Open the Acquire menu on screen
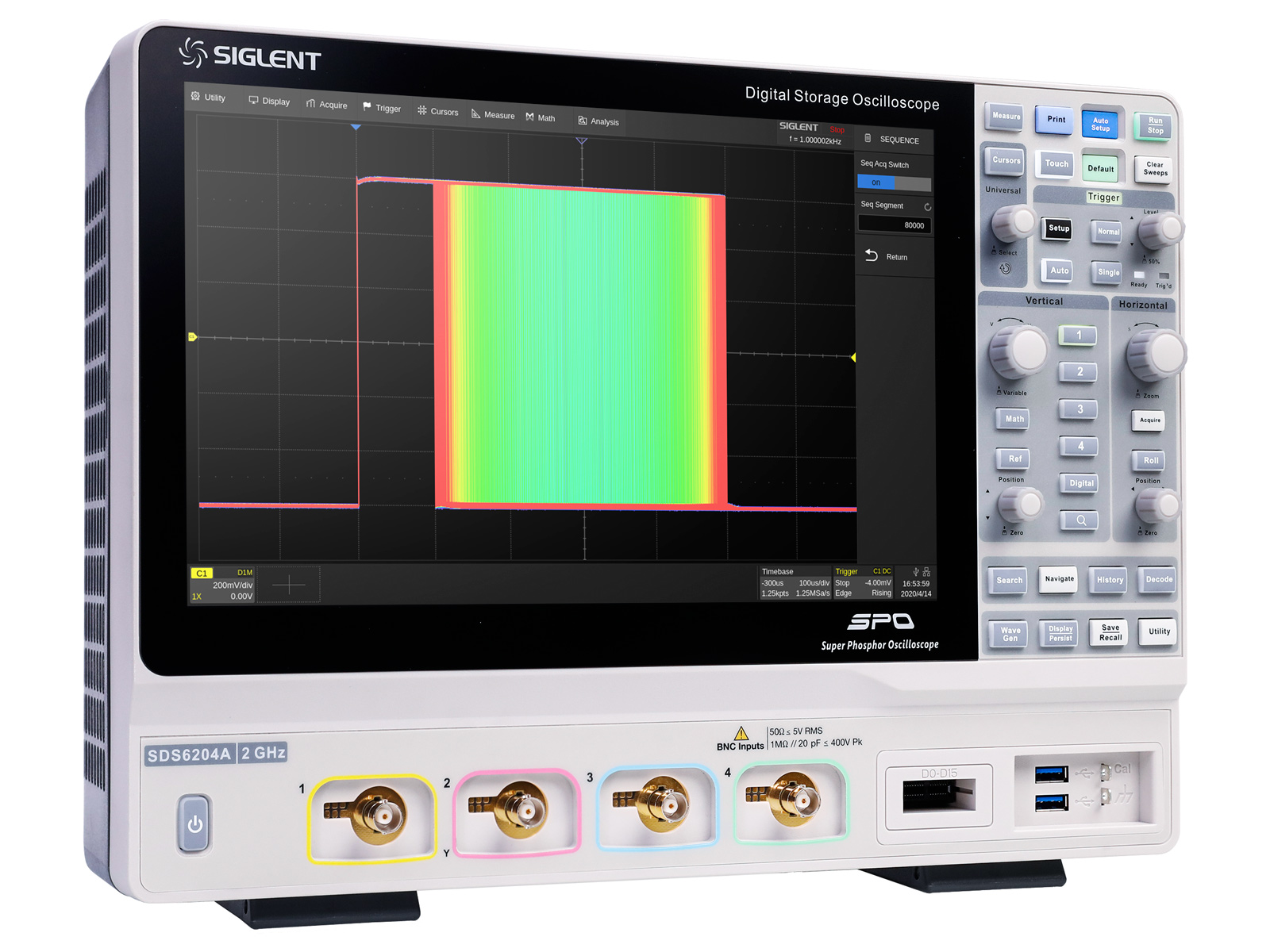 (x=327, y=104)
